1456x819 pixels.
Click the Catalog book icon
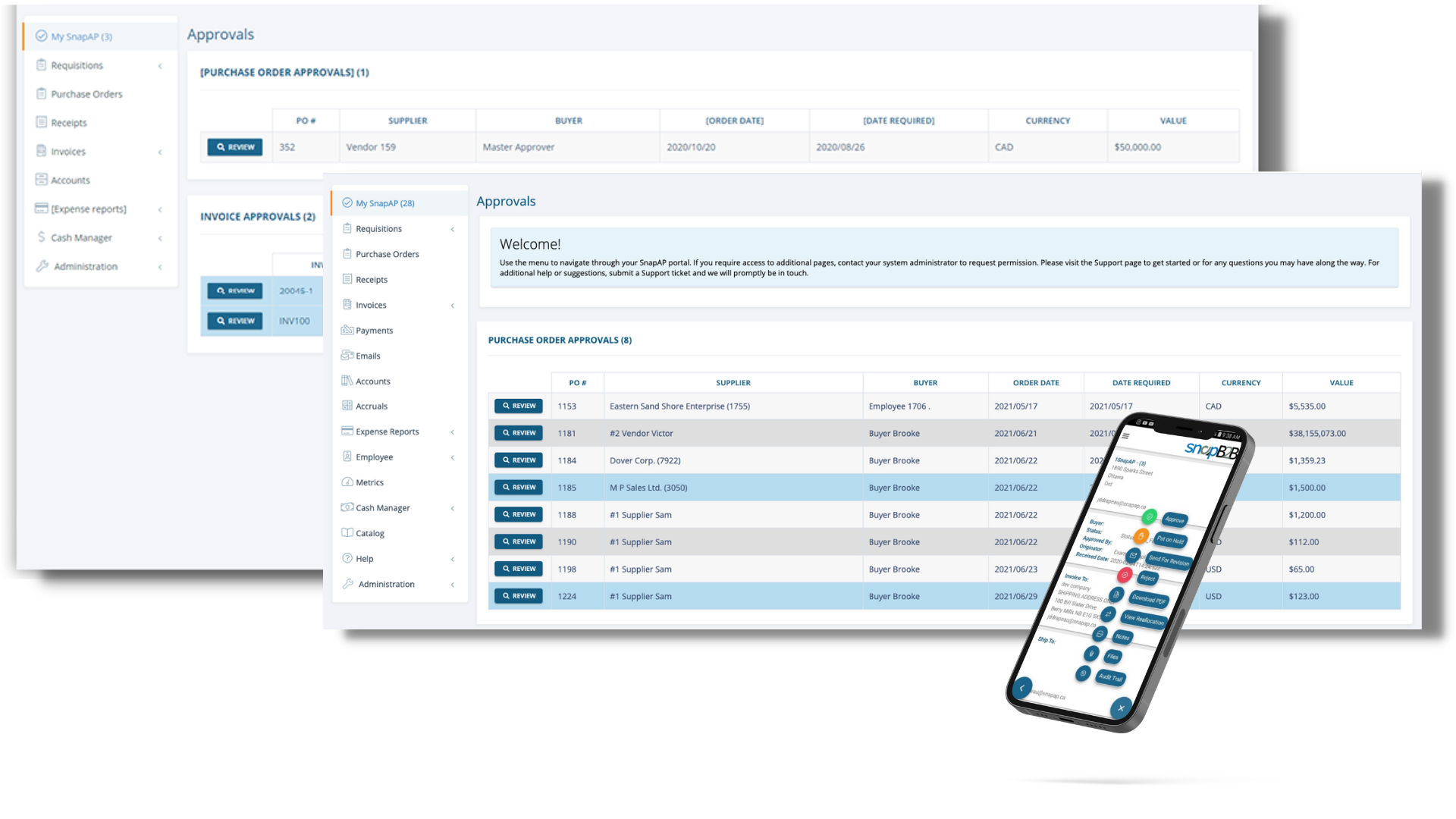pyautogui.click(x=347, y=533)
